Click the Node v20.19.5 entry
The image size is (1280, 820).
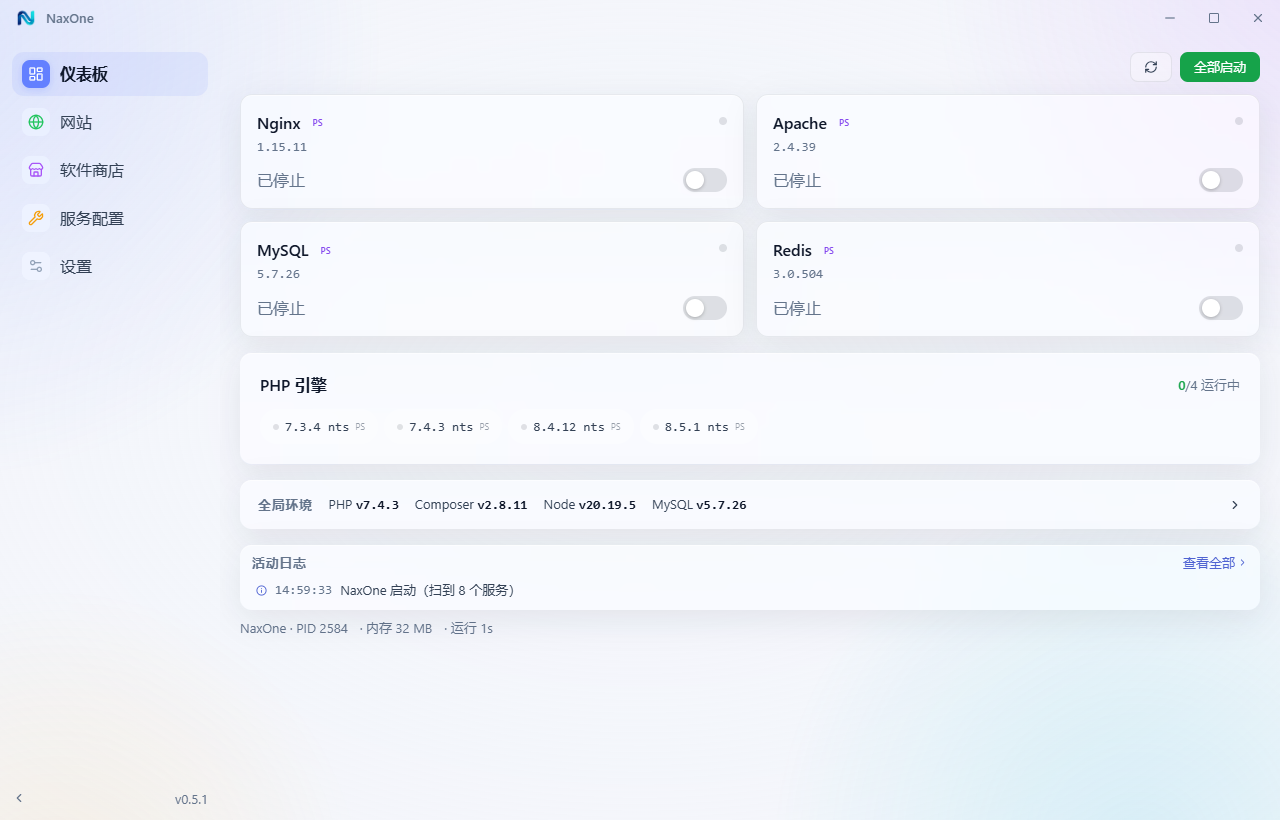point(590,505)
